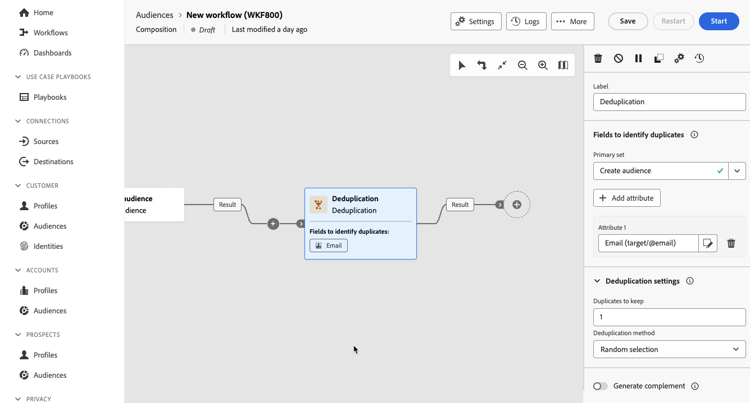Click the disable activity icon
The width and height of the screenshot is (750, 403).
pos(618,58)
